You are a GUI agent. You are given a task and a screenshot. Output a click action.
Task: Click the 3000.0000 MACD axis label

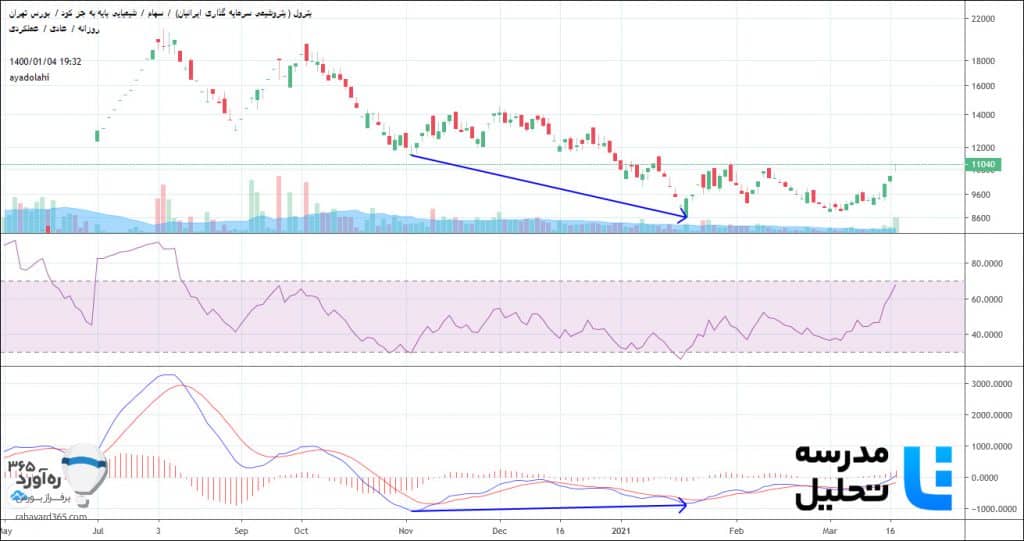pos(990,384)
